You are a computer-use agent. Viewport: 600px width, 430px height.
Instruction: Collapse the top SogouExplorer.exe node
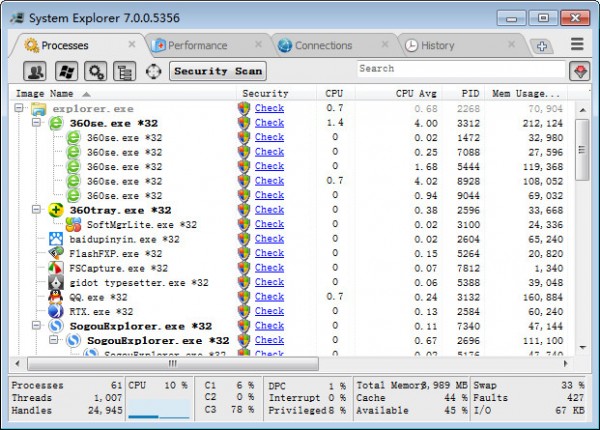click(36, 325)
